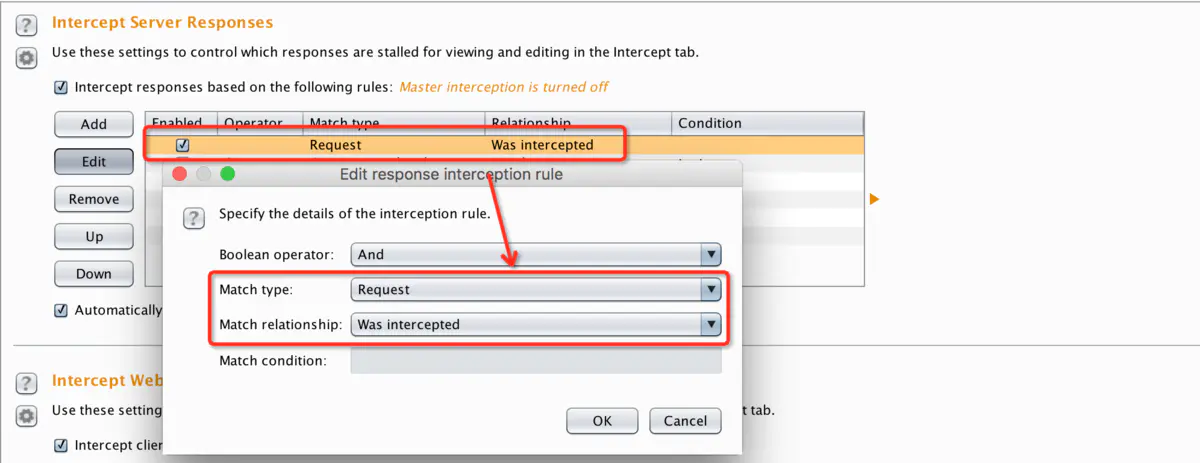Click the 'Intercept Server Responses' heading
The width and height of the screenshot is (1200, 463).
point(162,22)
